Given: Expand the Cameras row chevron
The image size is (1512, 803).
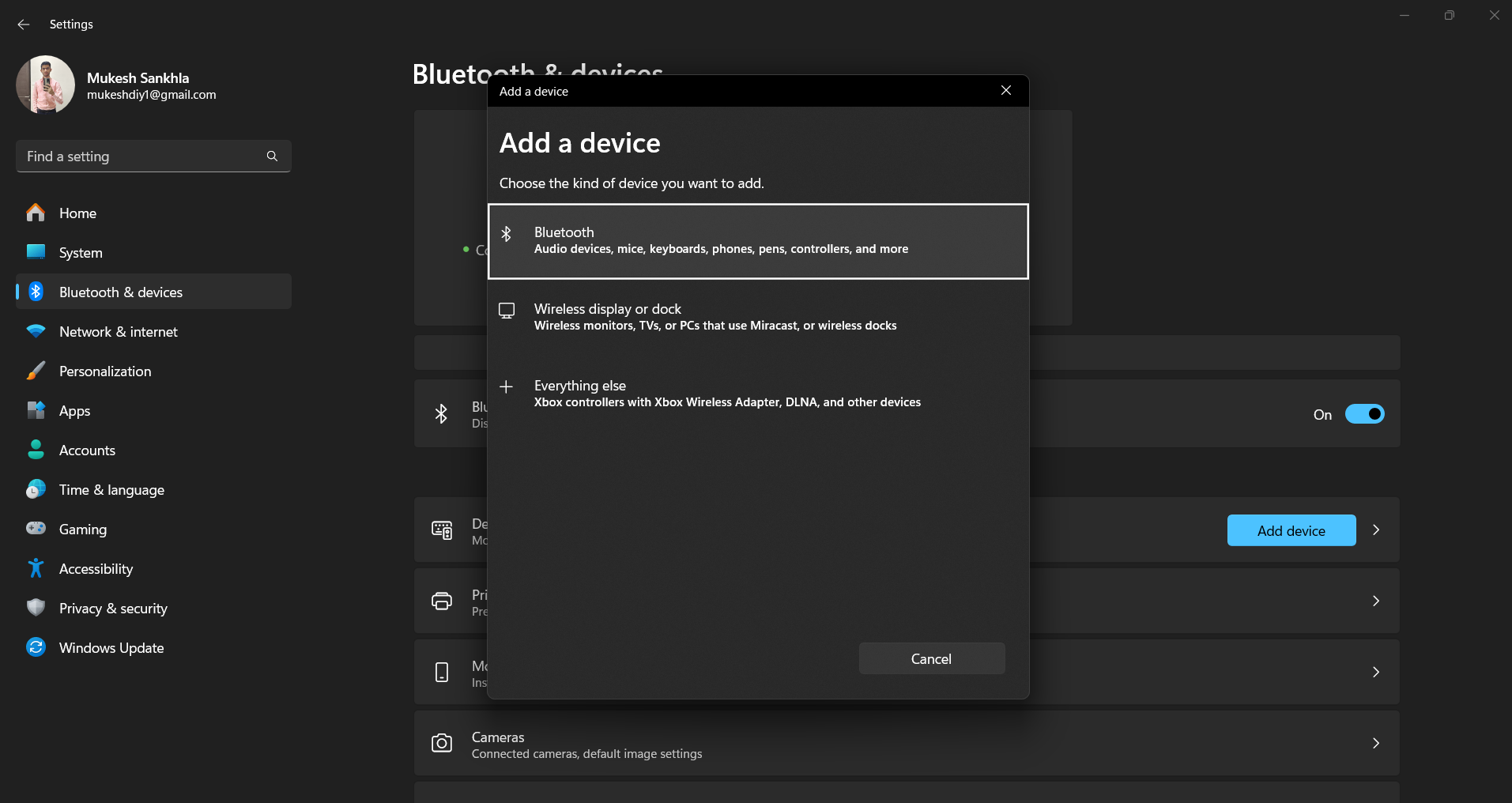Looking at the screenshot, I should coord(1376,744).
